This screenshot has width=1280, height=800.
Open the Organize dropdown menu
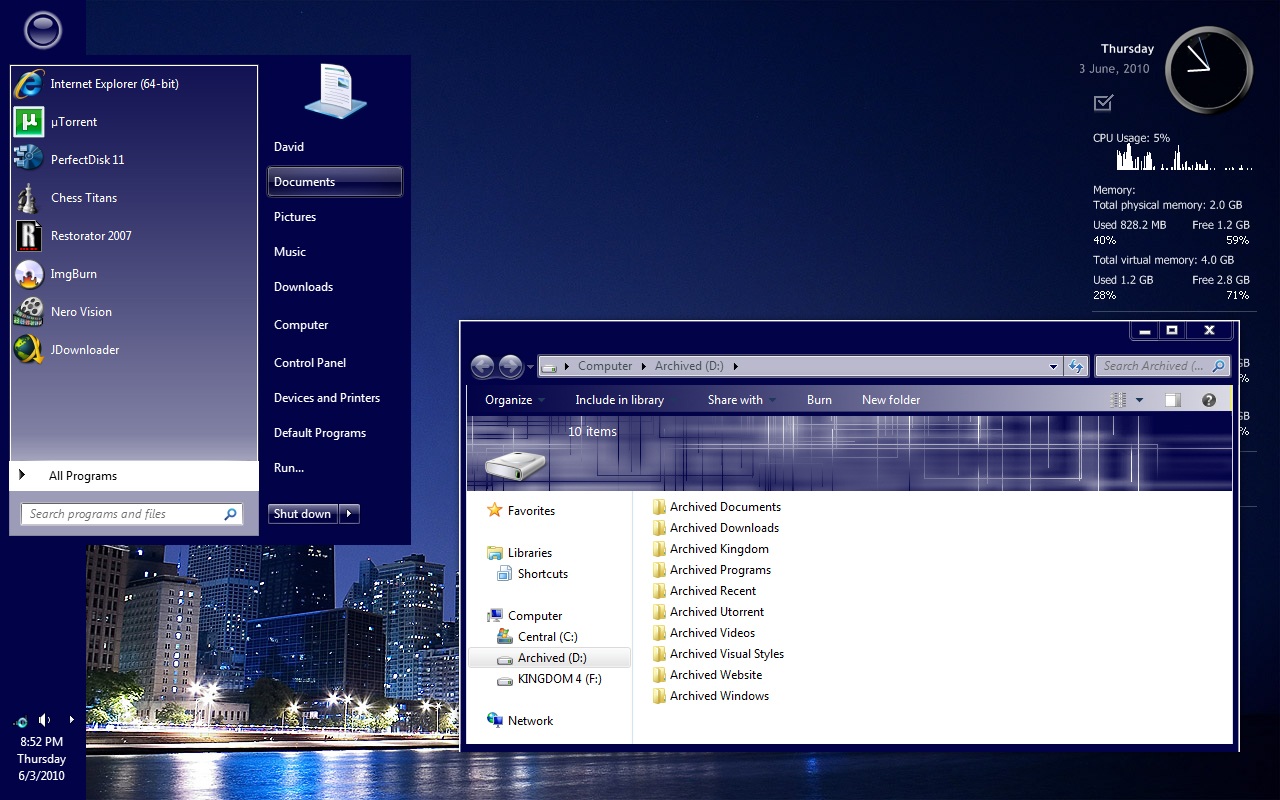pos(515,400)
